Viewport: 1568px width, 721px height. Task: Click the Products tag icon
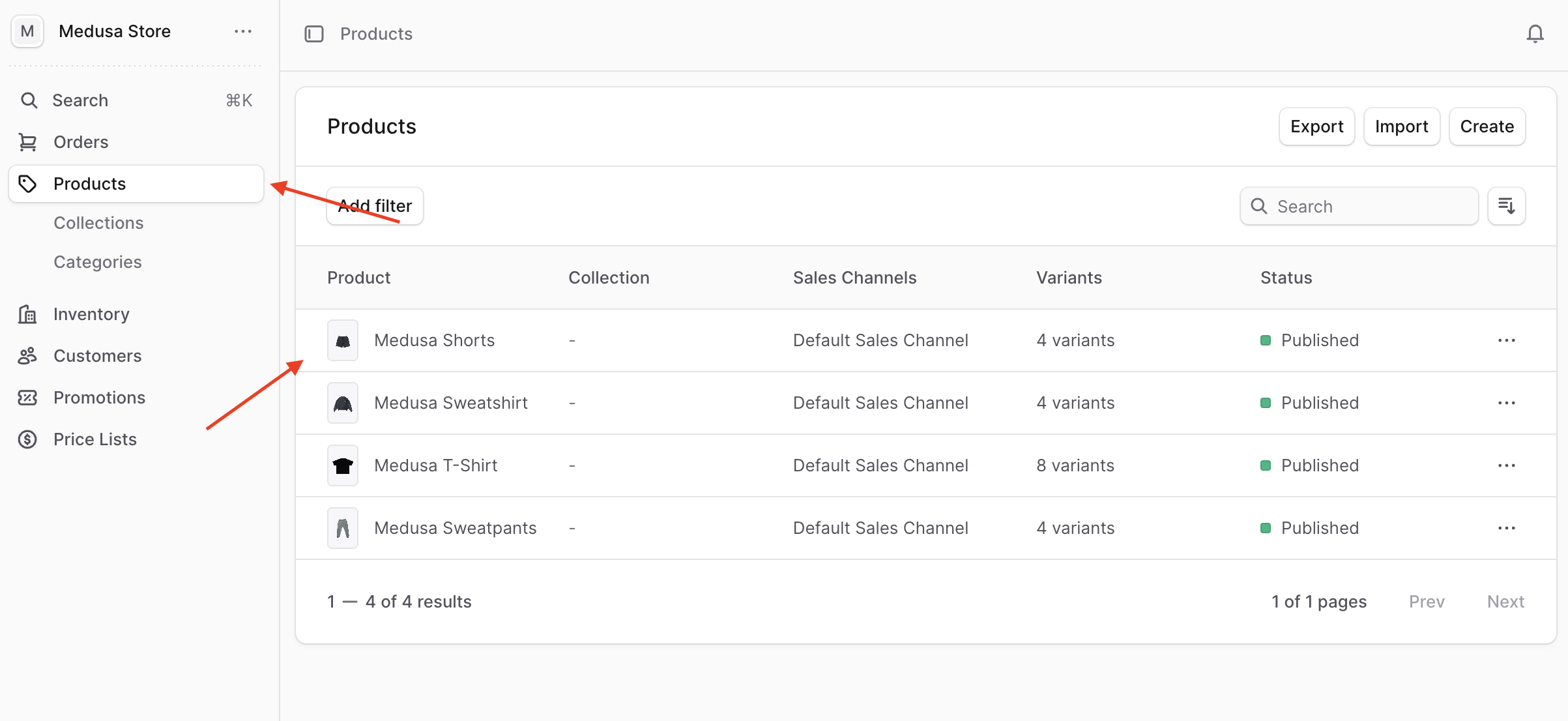click(x=27, y=184)
